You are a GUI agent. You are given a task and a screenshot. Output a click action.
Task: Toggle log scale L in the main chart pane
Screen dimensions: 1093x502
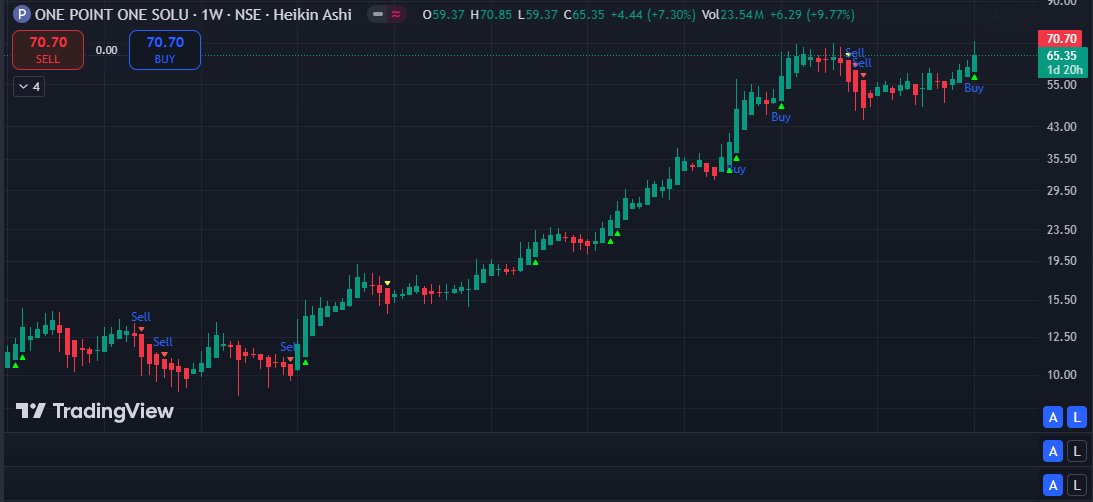coord(1077,418)
